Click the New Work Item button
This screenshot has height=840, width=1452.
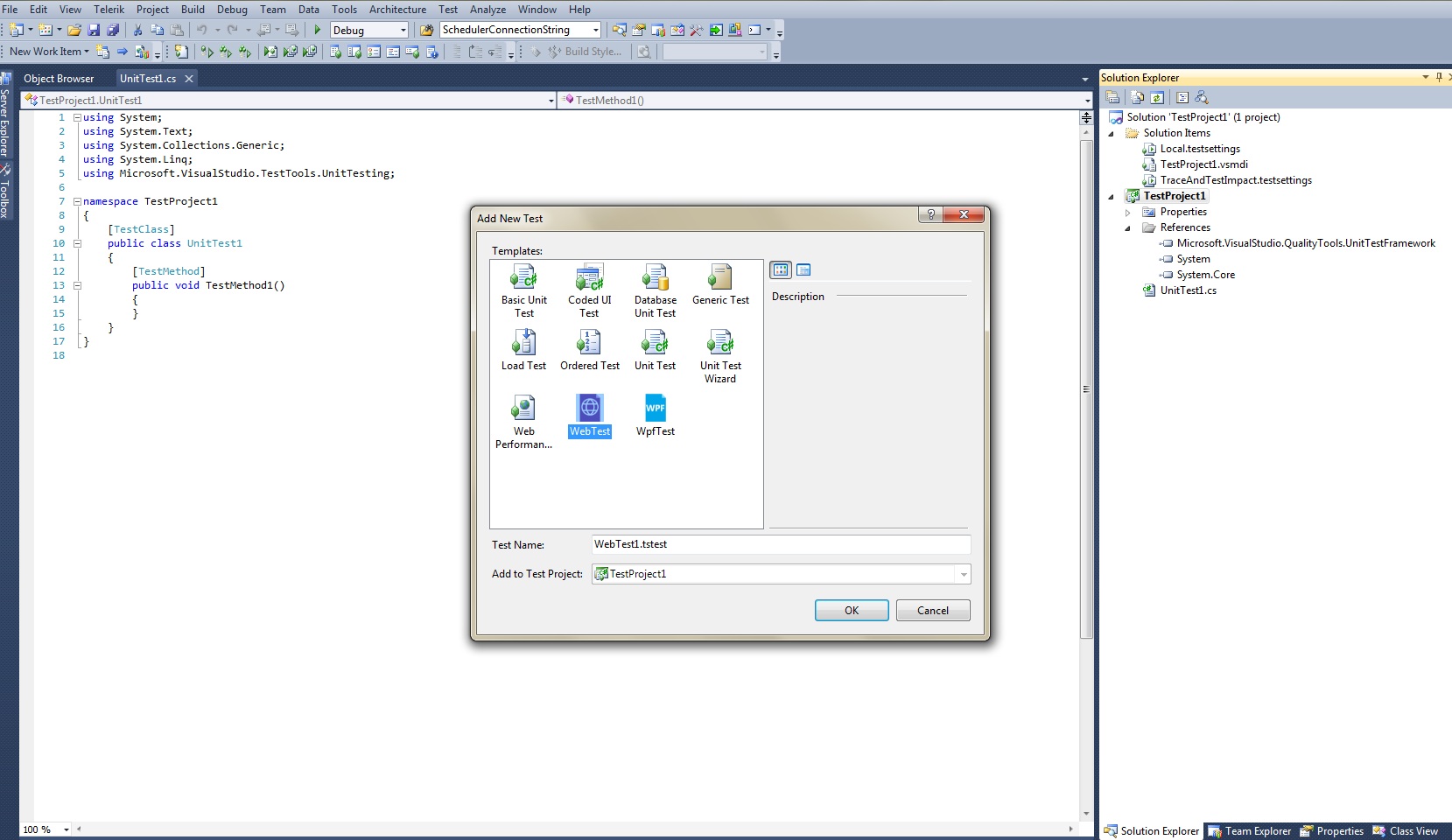49,52
